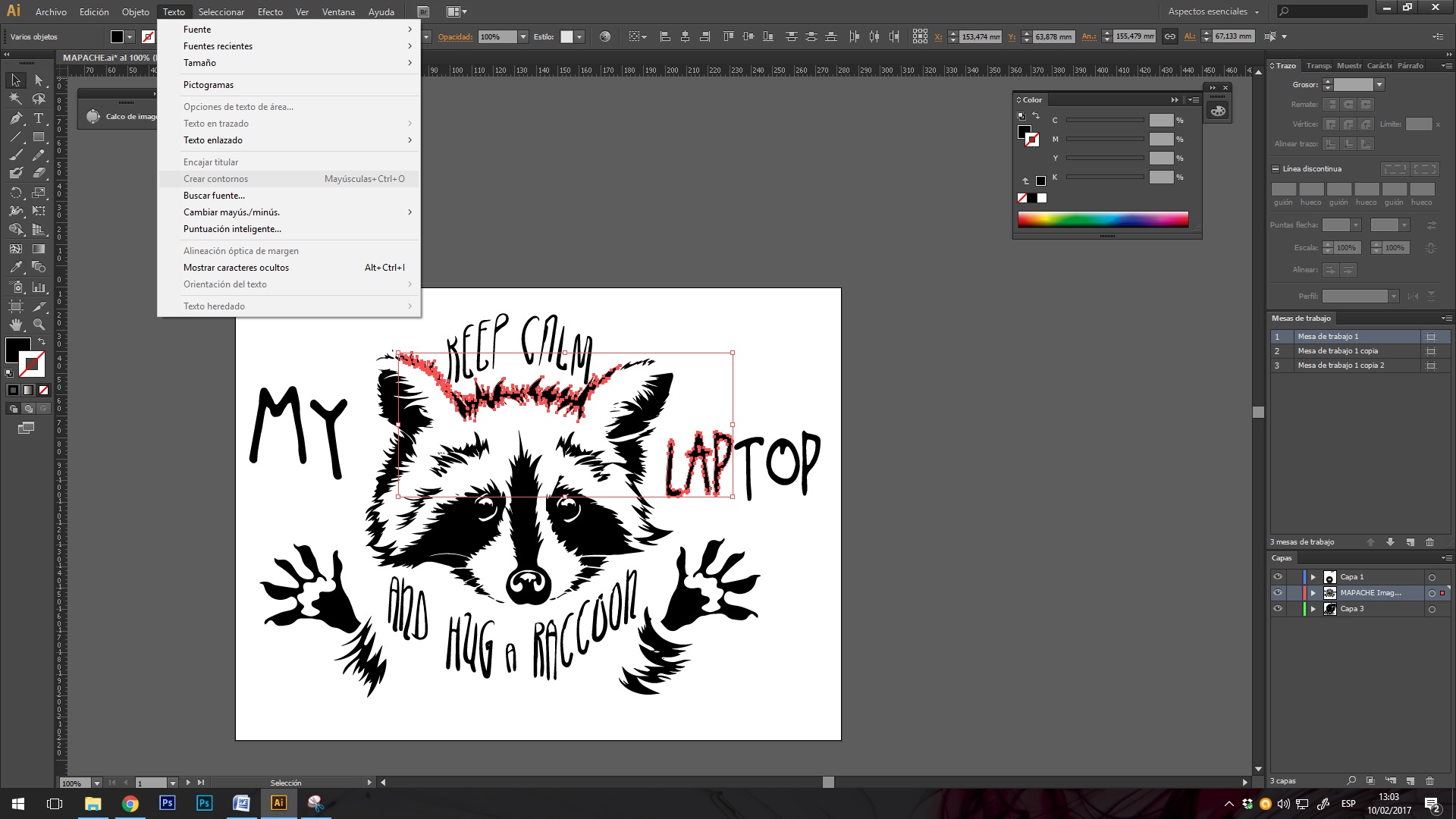Set toolbox fill mode to None

click(x=43, y=391)
